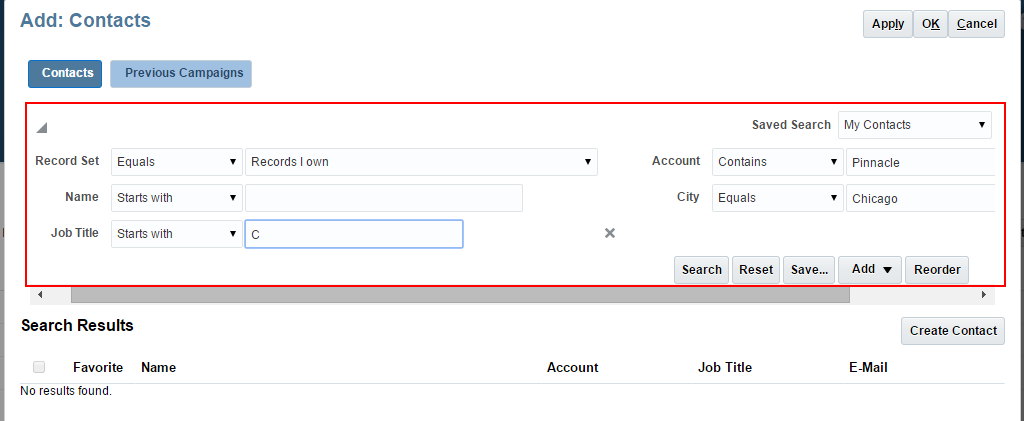The height and width of the screenshot is (421, 1024).
Task: Collapse the search panel triangle
Action: 42,128
